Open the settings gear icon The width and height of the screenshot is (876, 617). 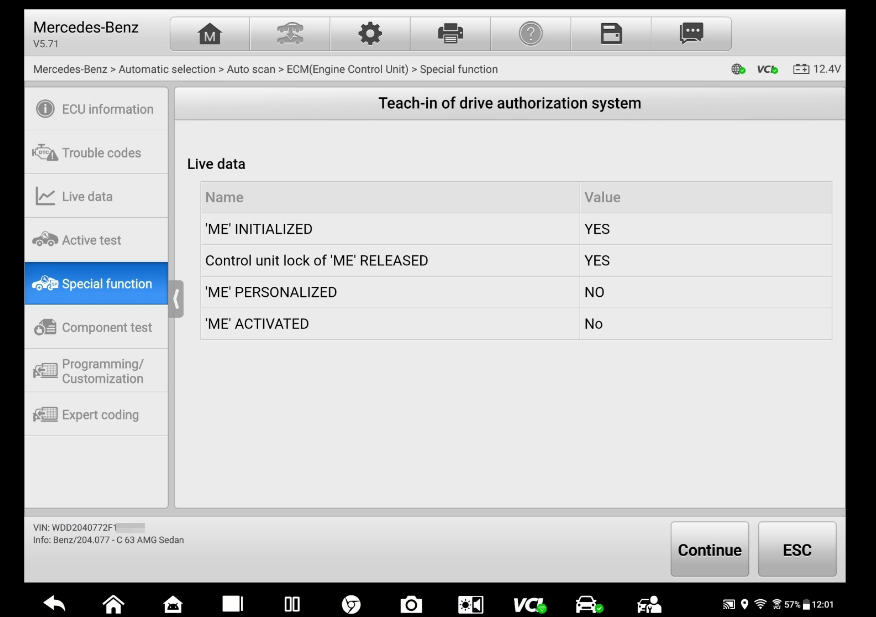(x=370, y=34)
